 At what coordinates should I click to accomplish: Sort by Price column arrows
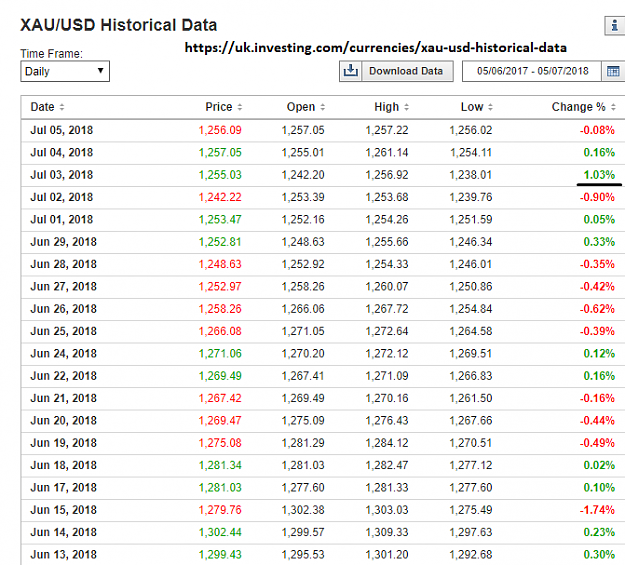[240, 107]
